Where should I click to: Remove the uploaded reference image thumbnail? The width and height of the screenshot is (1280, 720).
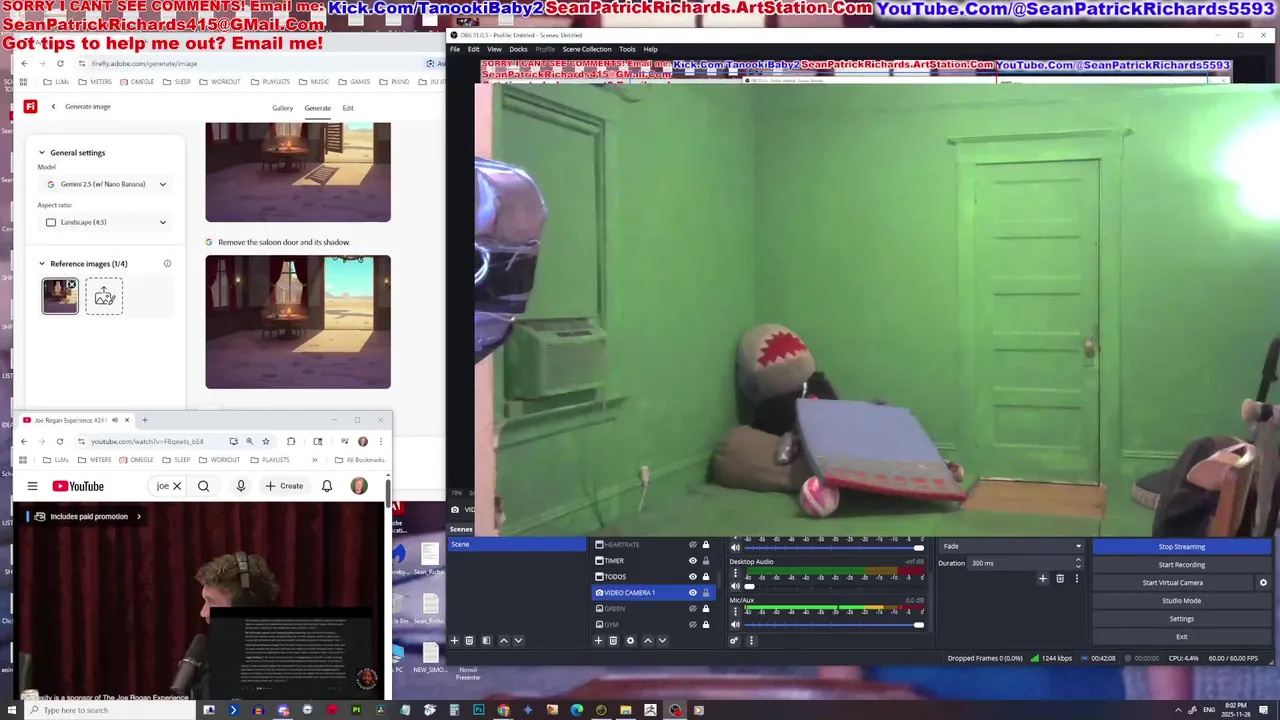coord(71,285)
